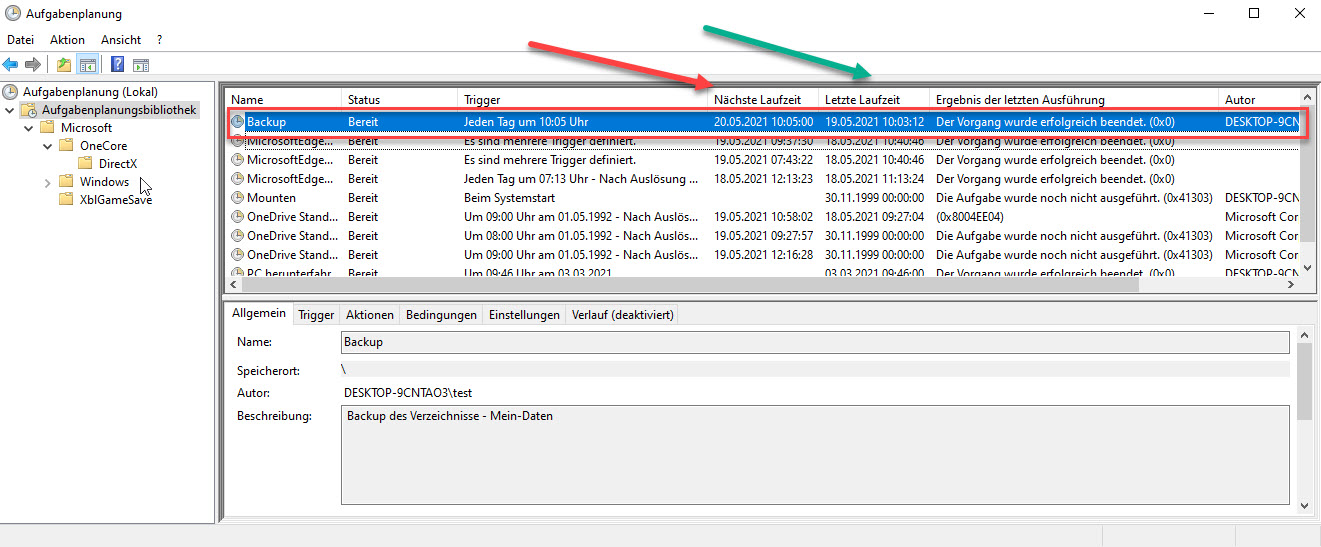Expand the Windows folder node
This screenshot has height=547, width=1321.
[48, 182]
